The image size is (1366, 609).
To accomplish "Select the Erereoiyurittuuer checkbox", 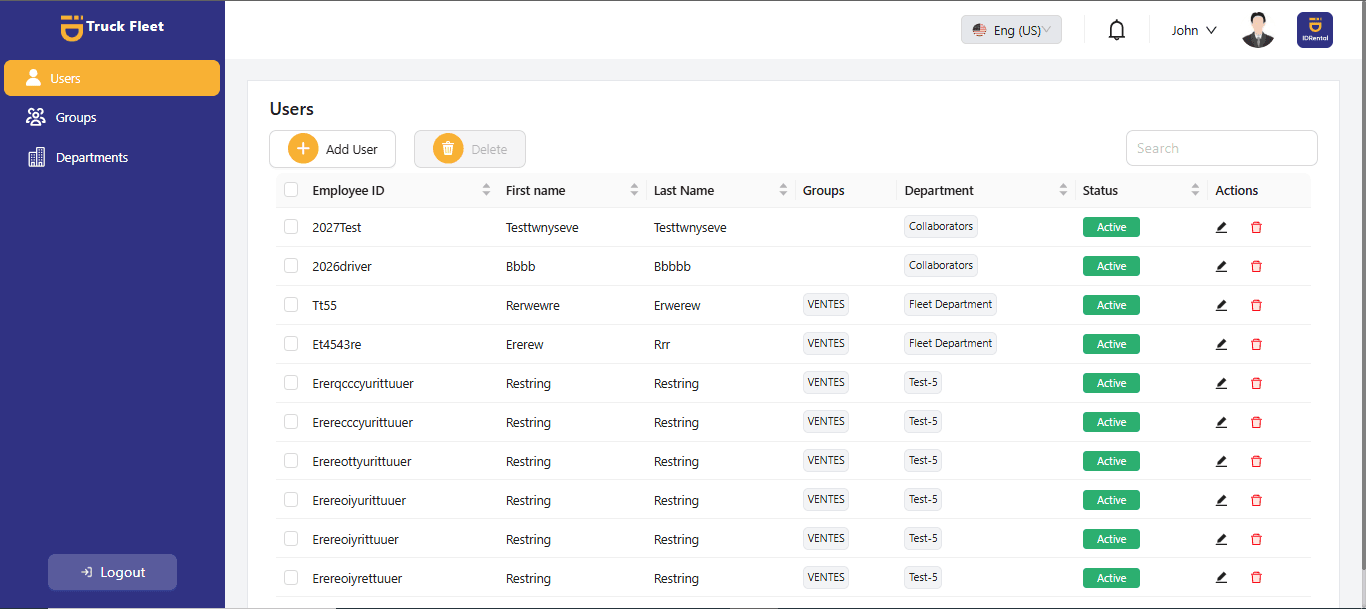I will [291, 500].
